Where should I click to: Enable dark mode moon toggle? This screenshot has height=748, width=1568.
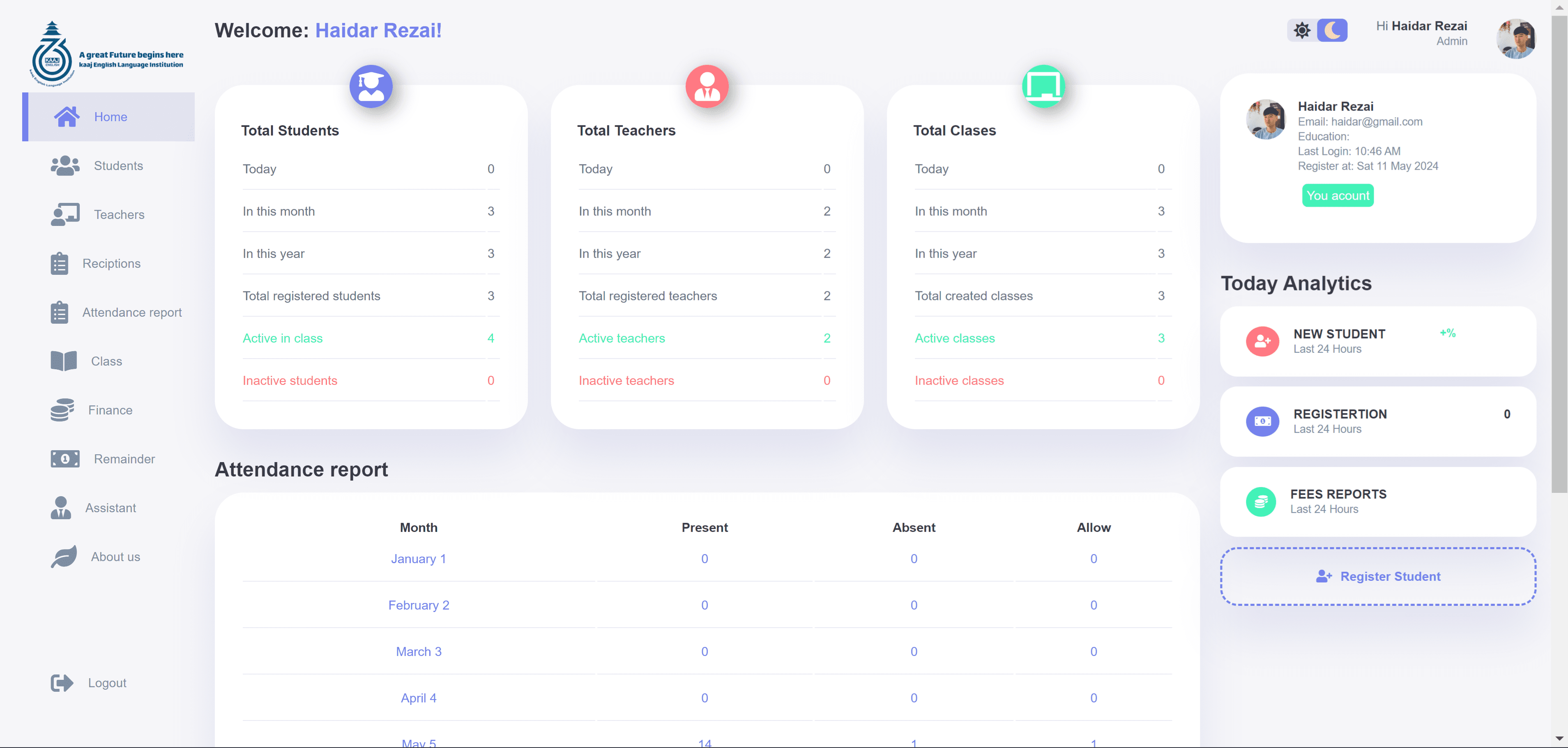tap(1332, 30)
